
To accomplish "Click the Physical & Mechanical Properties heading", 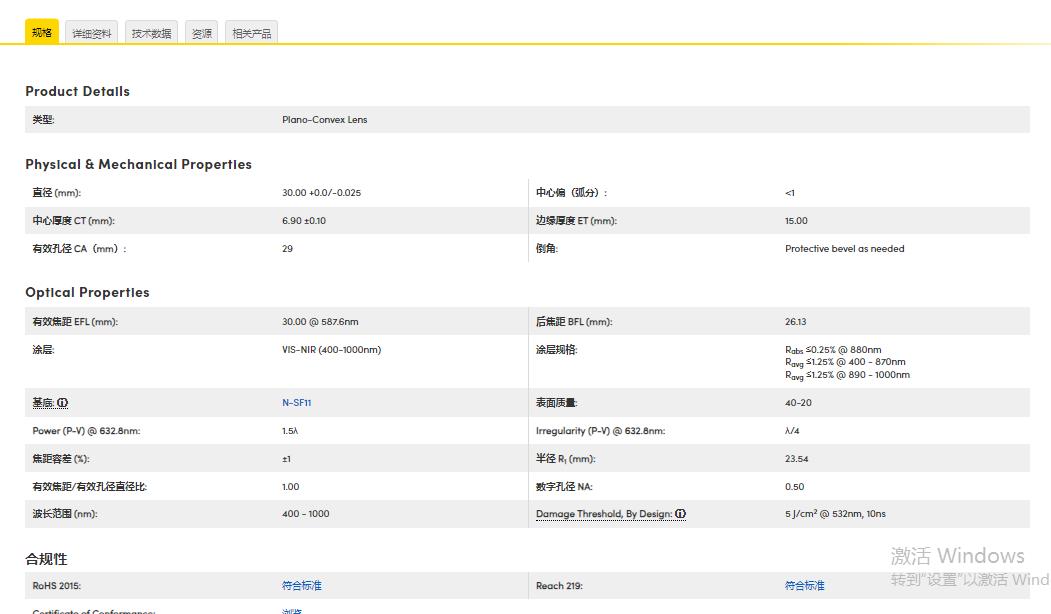I will (x=138, y=164).
